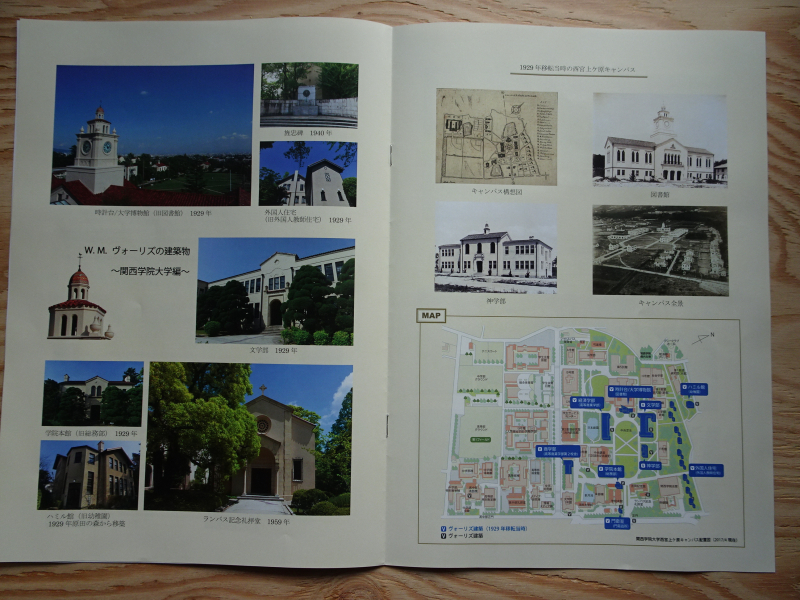Click large blue U-shaped 文学部 building on map

pos(647,424)
